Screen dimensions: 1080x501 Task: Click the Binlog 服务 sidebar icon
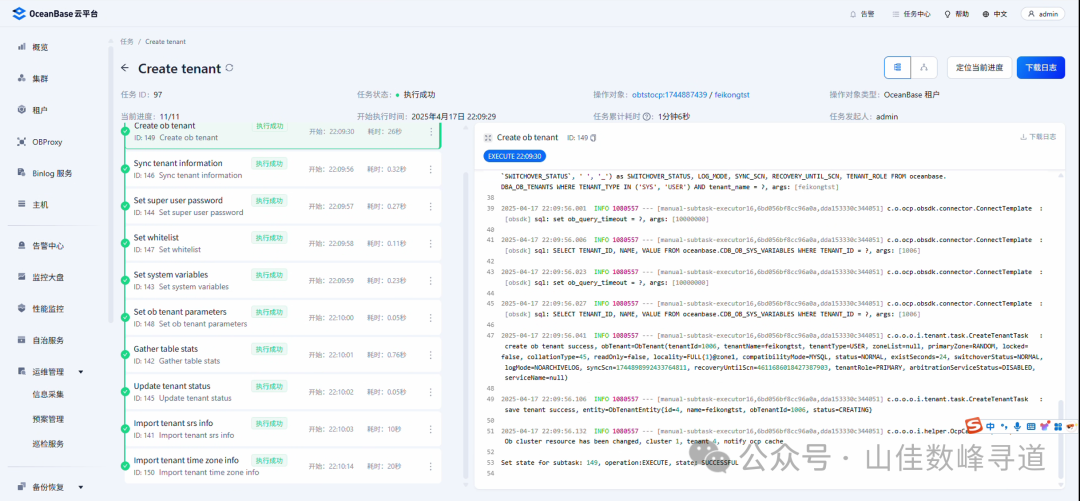click(x=21, y=173)
